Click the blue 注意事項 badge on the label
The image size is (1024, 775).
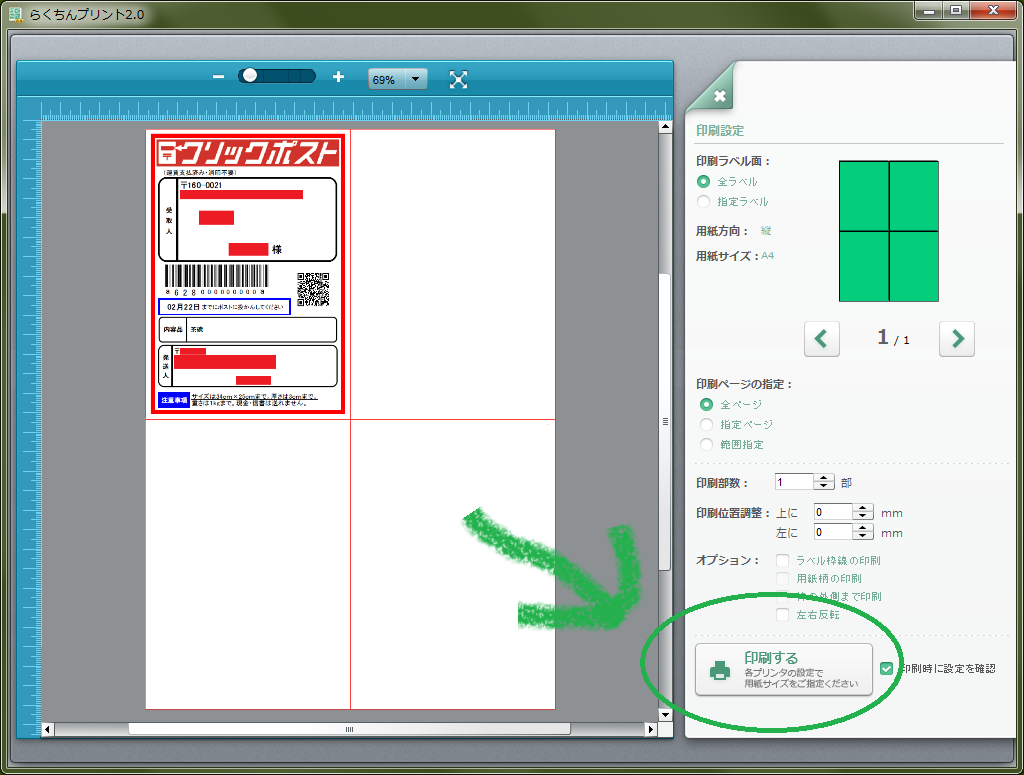coord(174,400)
